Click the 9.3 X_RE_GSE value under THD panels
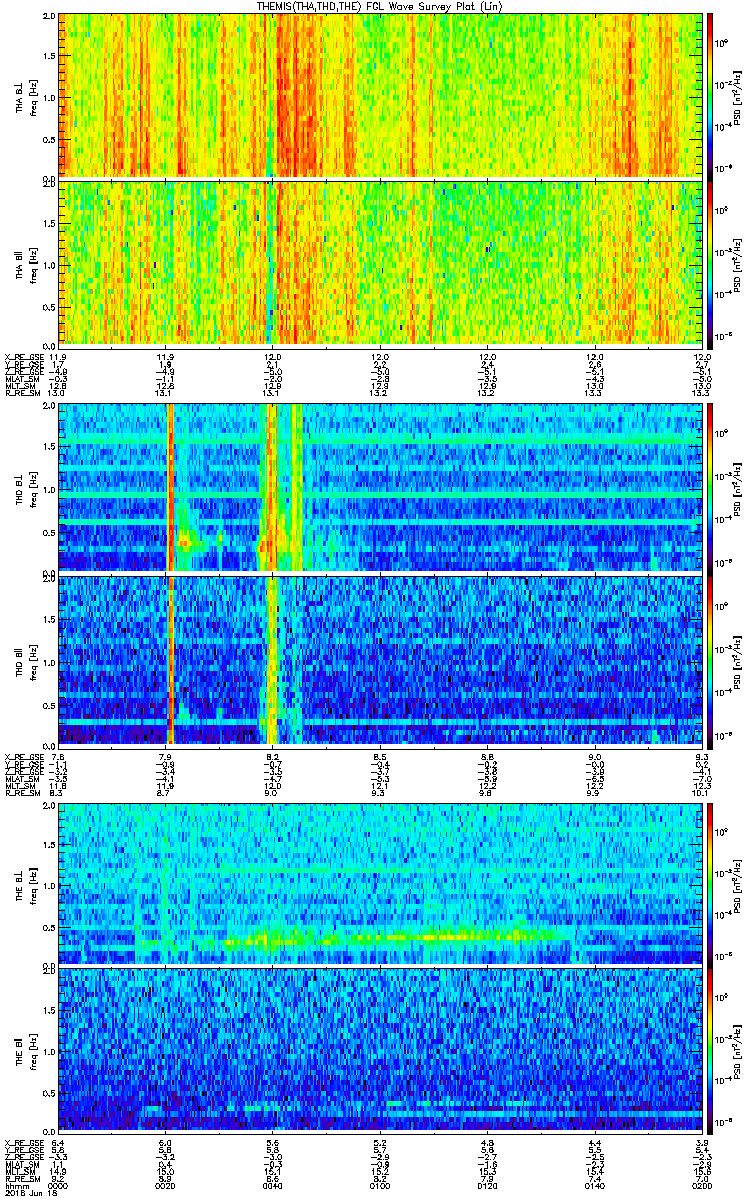Image resolution: width=750 pixels, height=1200 pixels. point(702,756)
